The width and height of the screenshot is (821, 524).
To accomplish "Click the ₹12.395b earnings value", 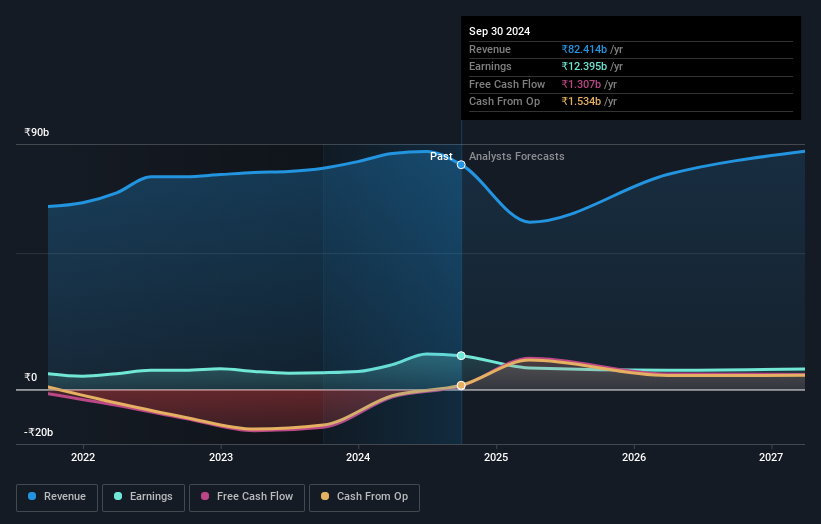I will [x=584, y=66].
